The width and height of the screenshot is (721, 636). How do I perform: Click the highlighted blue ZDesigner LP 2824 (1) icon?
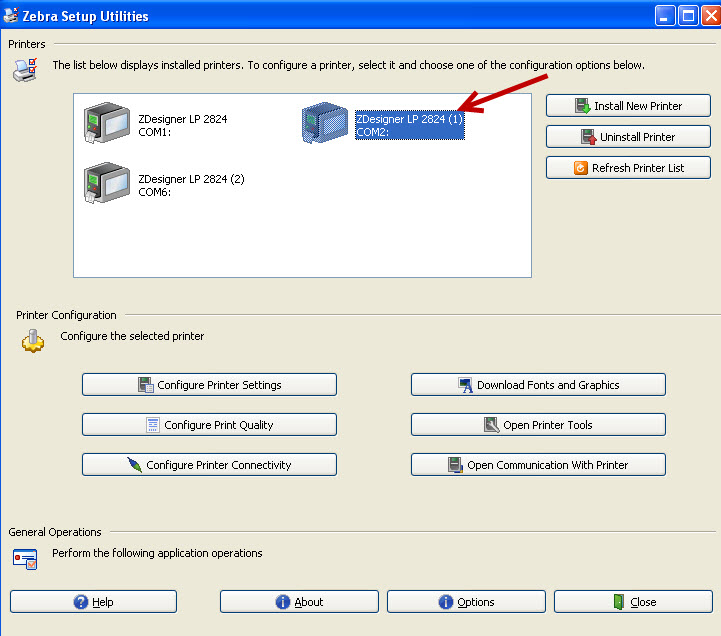(325, 124)
